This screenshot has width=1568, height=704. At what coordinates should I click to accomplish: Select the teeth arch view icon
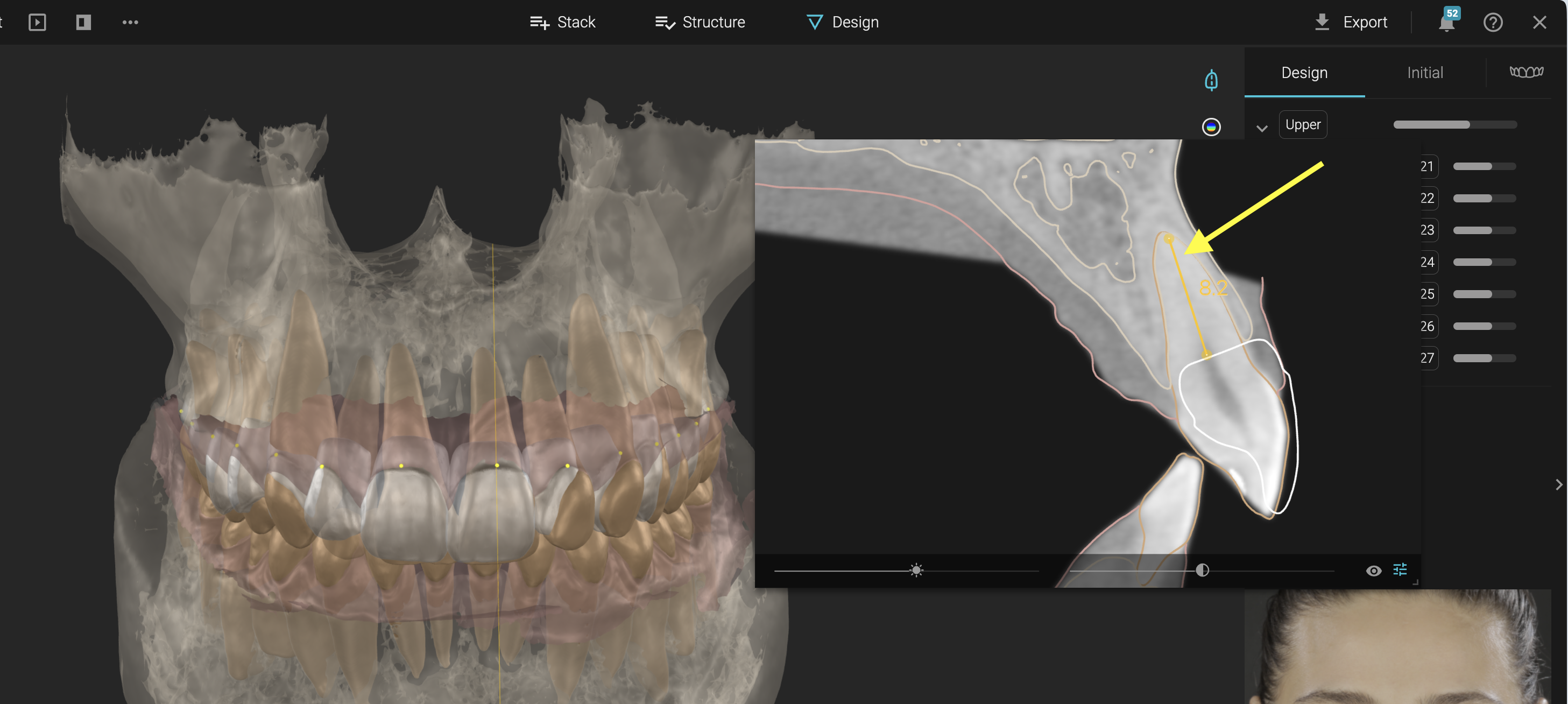(x=1526, y=73)
